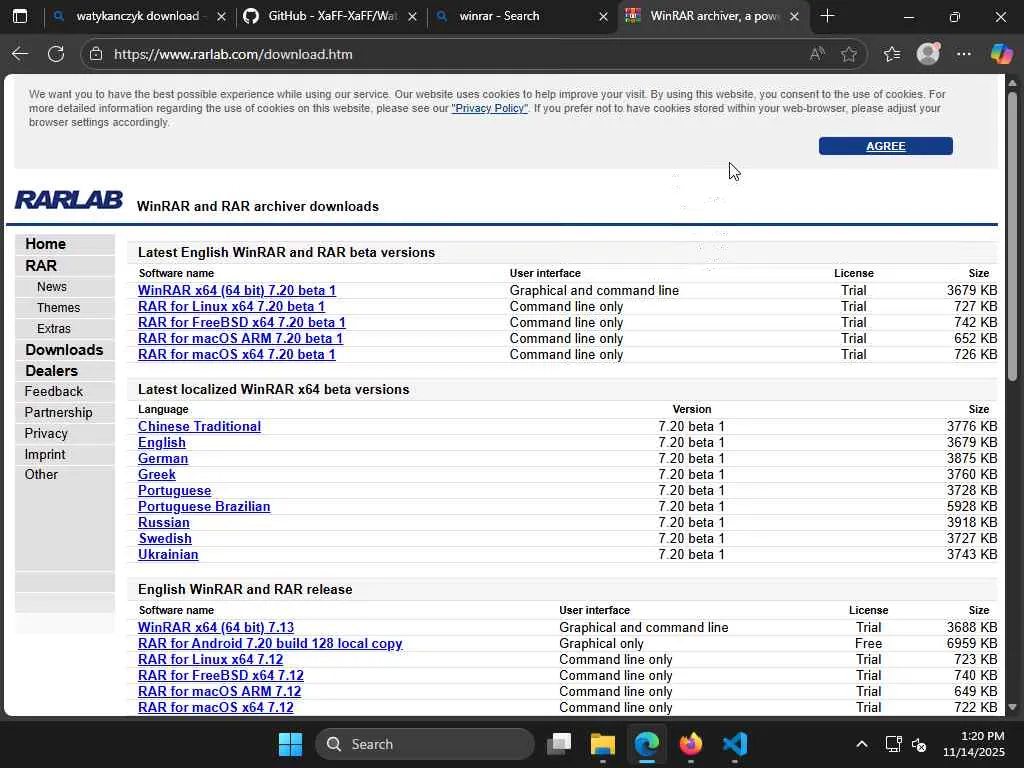Show hidden system tray icons chevron

point(862,744)
